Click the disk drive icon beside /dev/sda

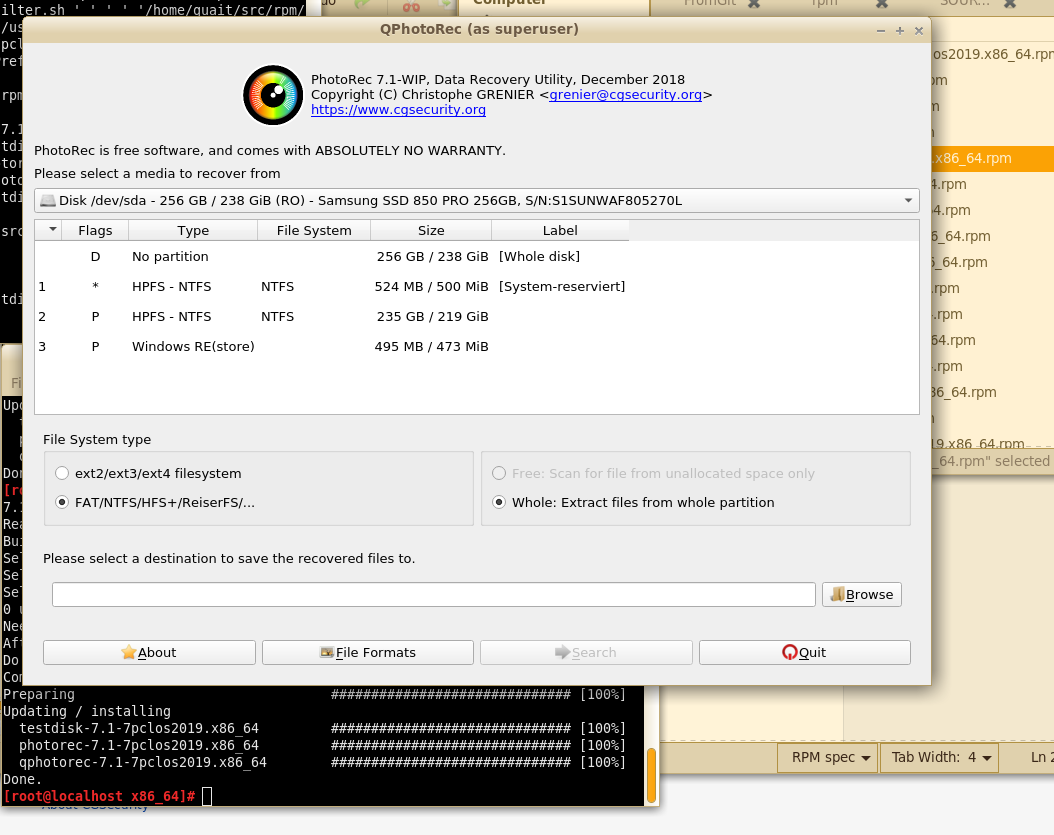48,200
